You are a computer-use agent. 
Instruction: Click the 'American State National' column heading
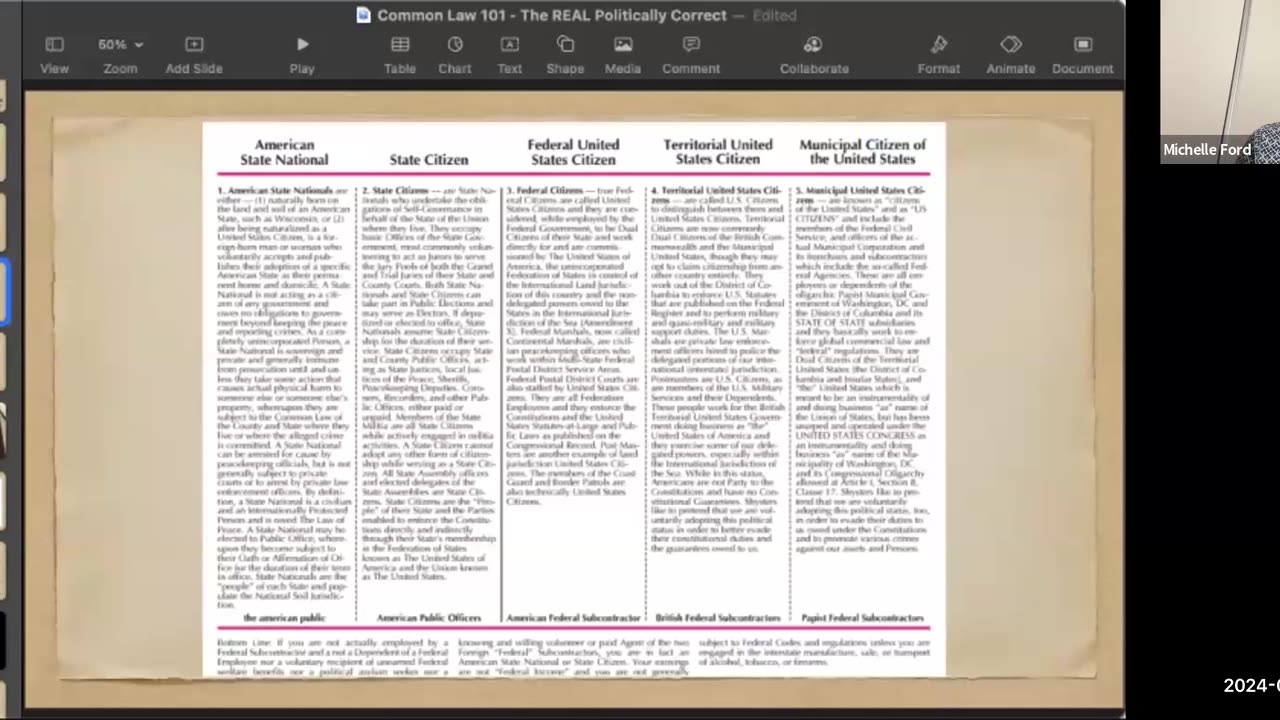[x=284, y=152]
